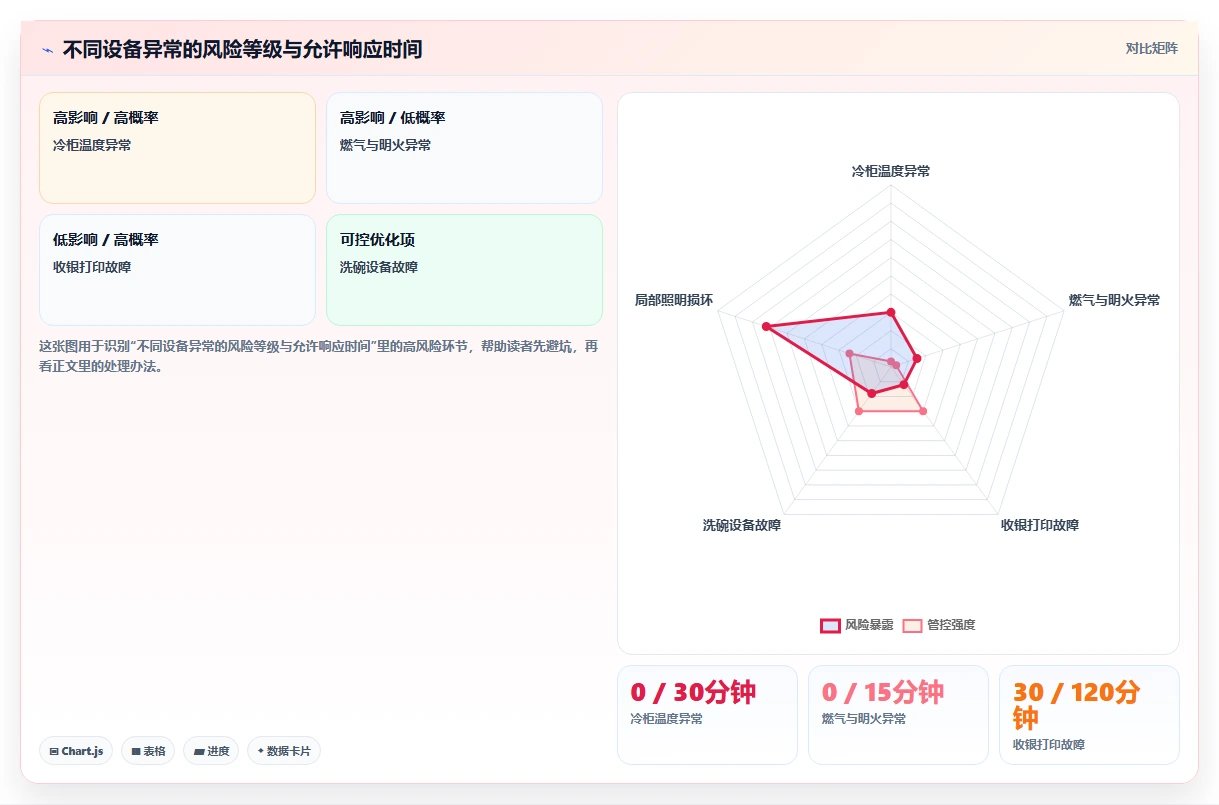
Task: Click the 数据卡片 chip
Action: (x=284, y=751)
